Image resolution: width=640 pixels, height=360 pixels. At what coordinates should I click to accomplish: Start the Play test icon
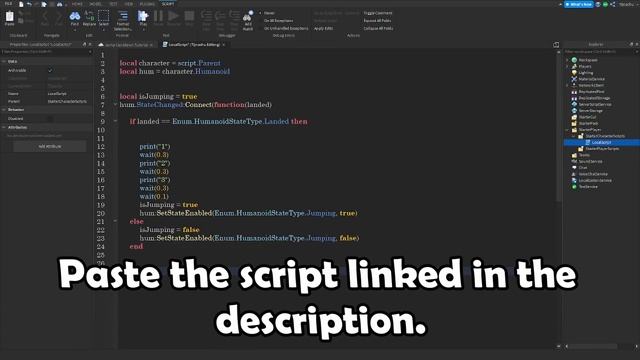(143, 16)
